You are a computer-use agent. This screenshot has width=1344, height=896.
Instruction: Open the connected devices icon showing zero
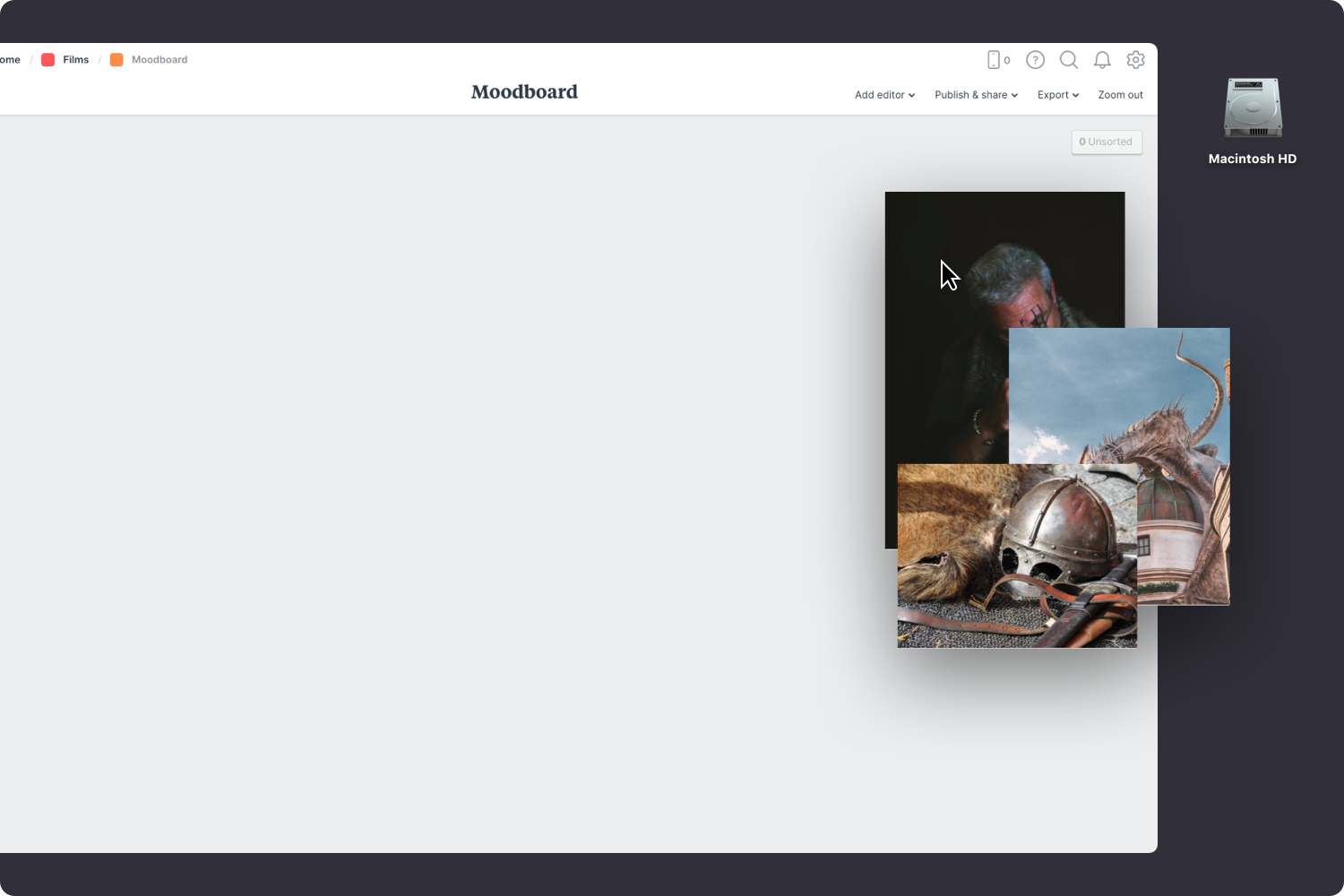point(996,59)
